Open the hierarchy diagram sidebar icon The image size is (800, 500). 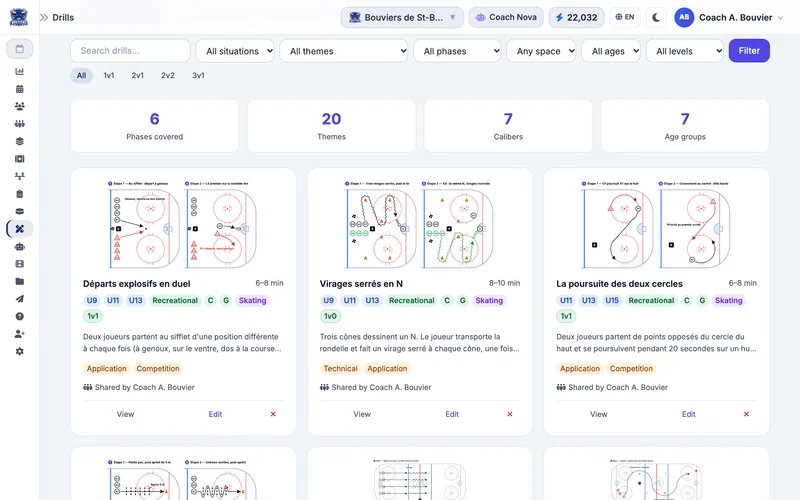[19, 176]
